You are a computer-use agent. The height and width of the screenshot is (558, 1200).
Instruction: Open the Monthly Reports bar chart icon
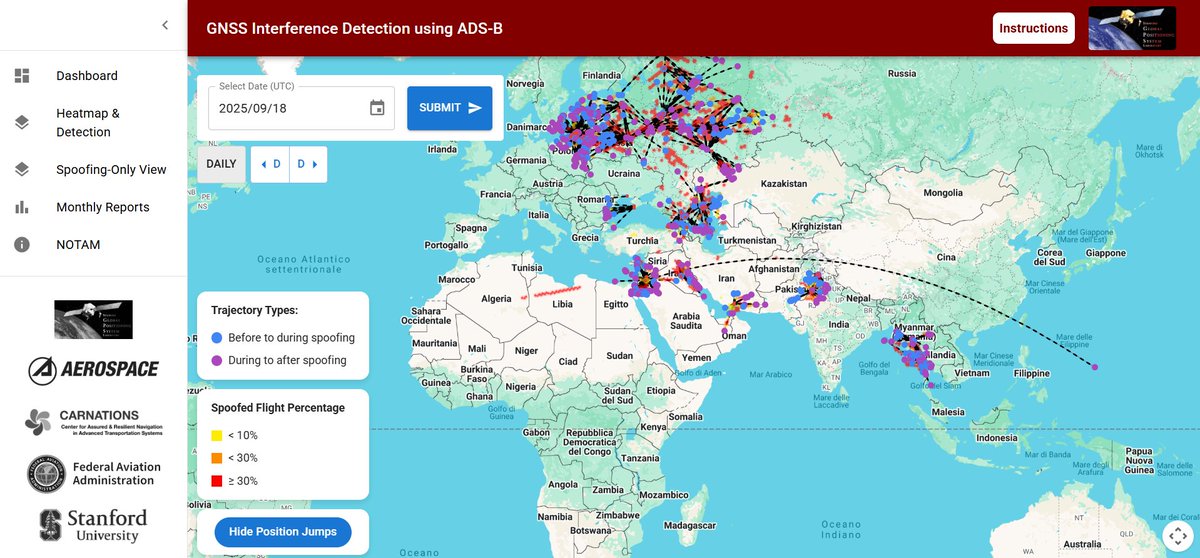22,207
